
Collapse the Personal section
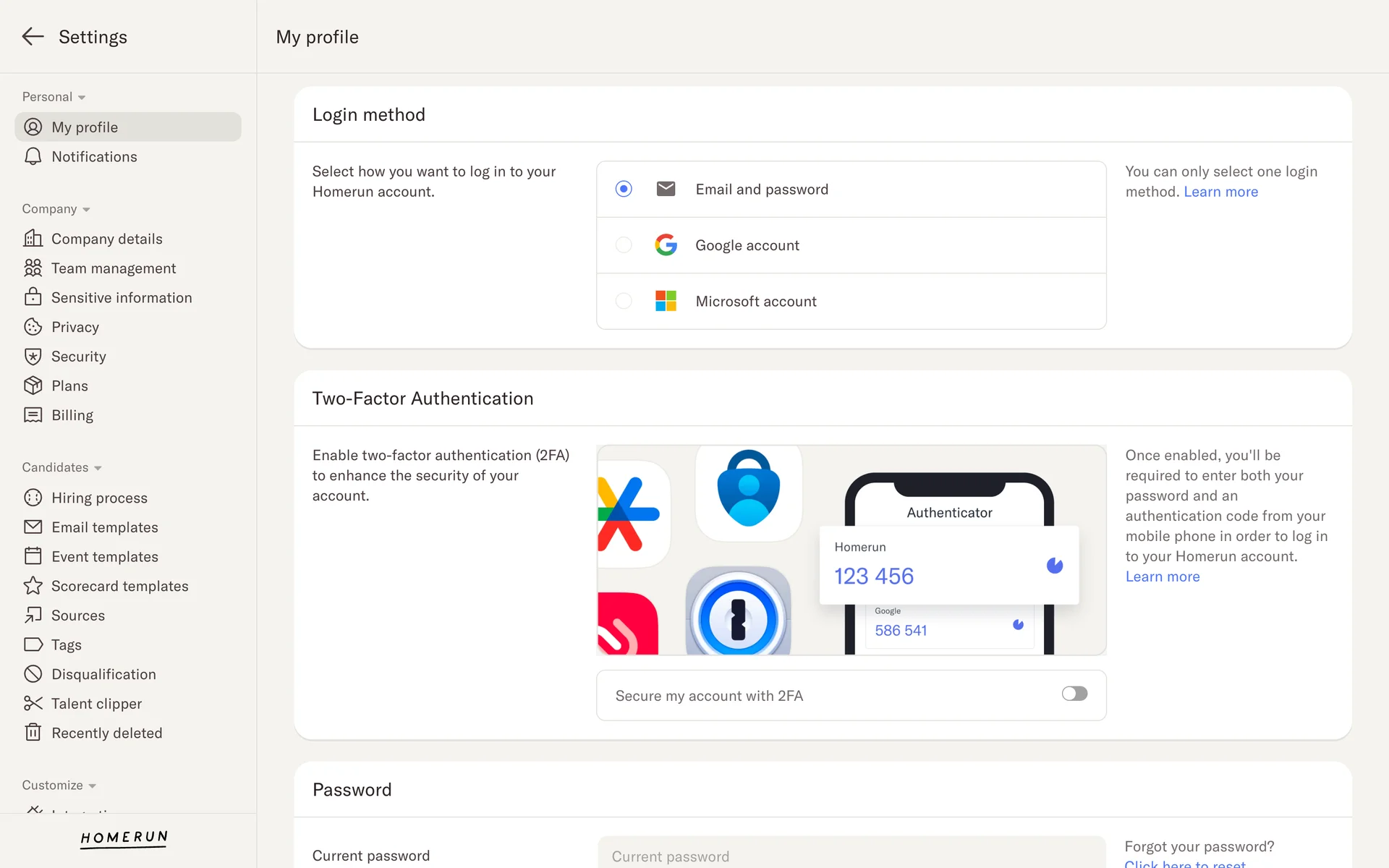click(x=82, y=98)
